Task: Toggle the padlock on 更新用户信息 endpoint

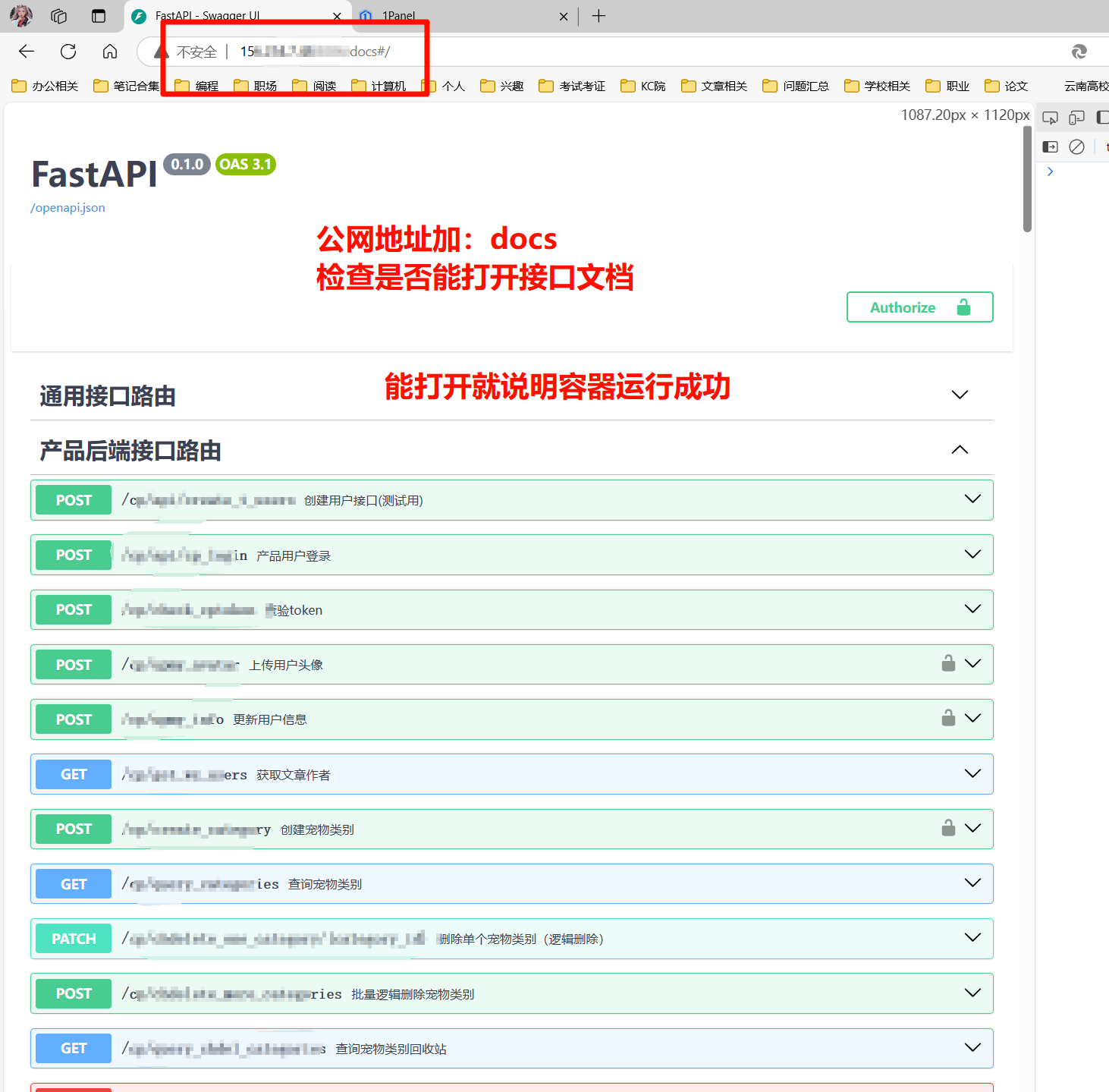Action: [947, 718]
